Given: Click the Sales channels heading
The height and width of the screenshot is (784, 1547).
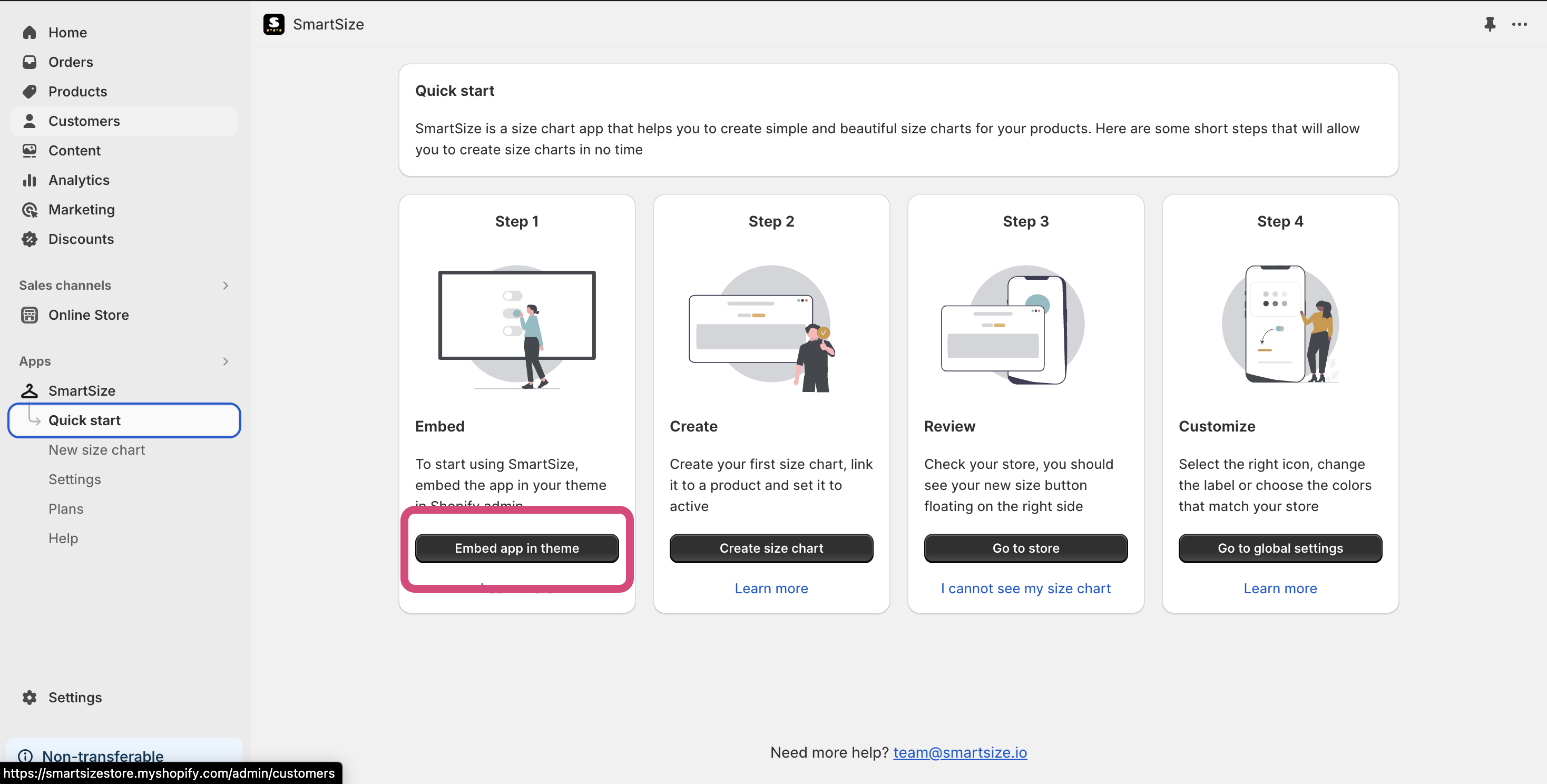Looking at the screenshot, I should (x=65, y=285).
